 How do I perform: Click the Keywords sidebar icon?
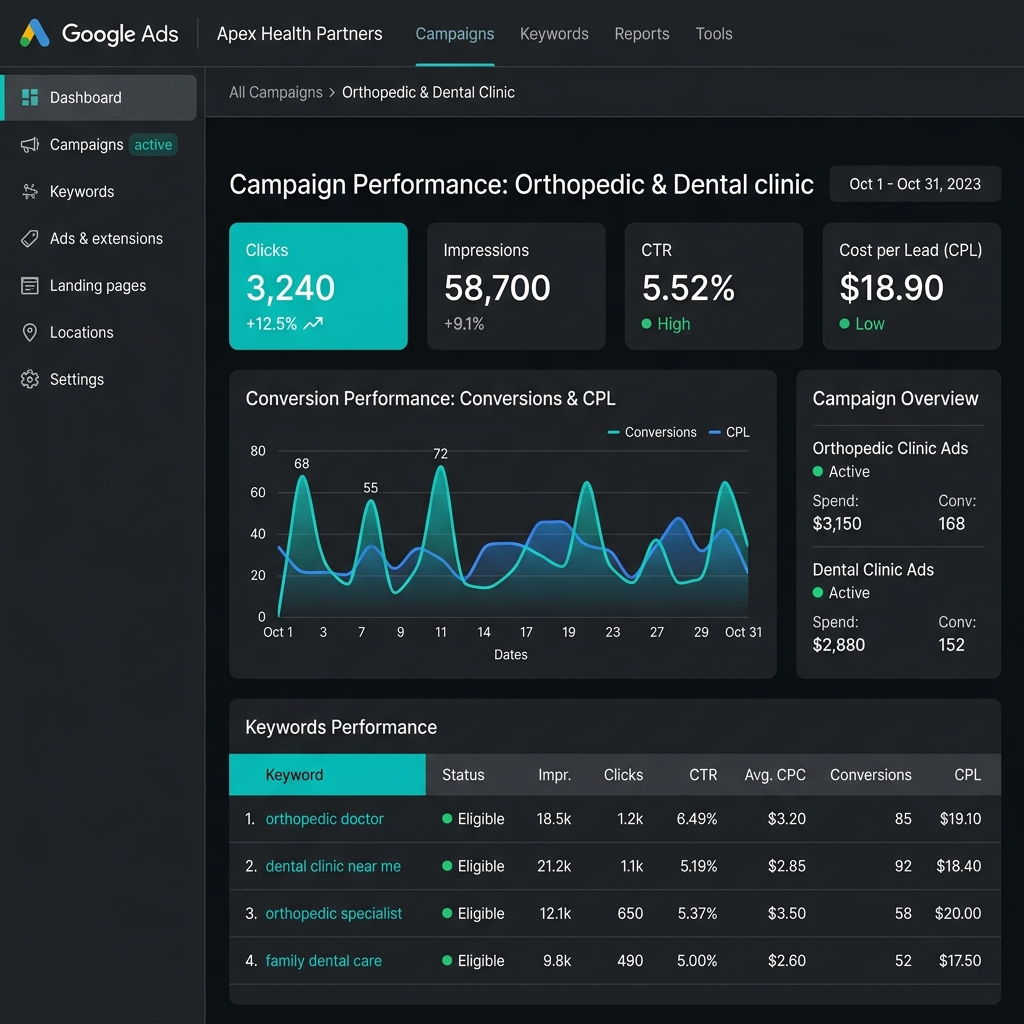(29, 191)
